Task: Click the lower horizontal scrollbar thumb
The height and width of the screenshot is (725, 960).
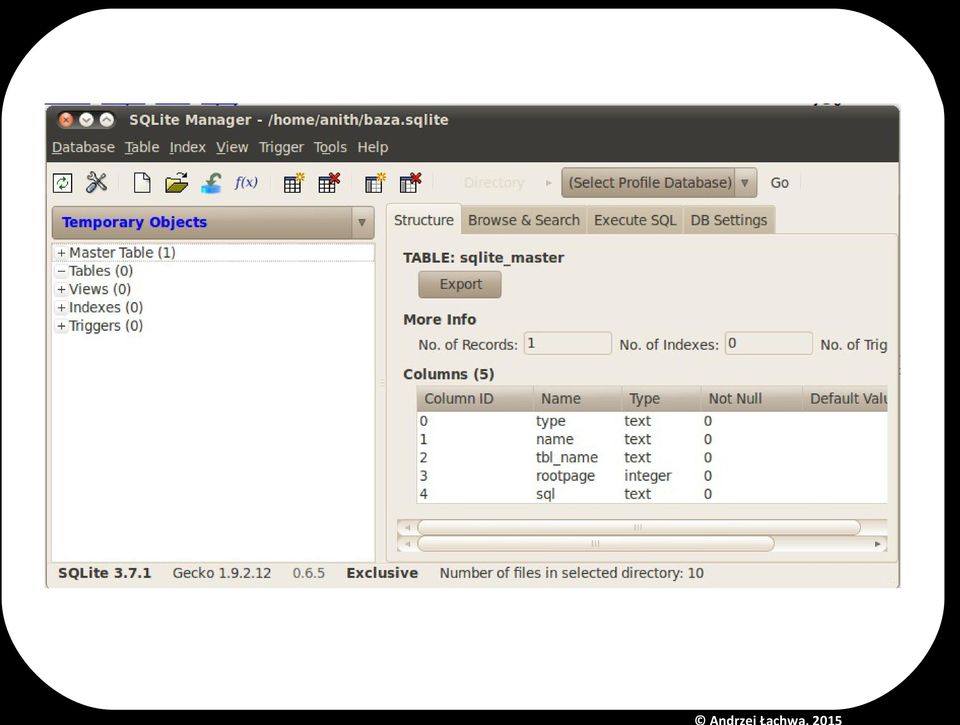Action: 595,543
